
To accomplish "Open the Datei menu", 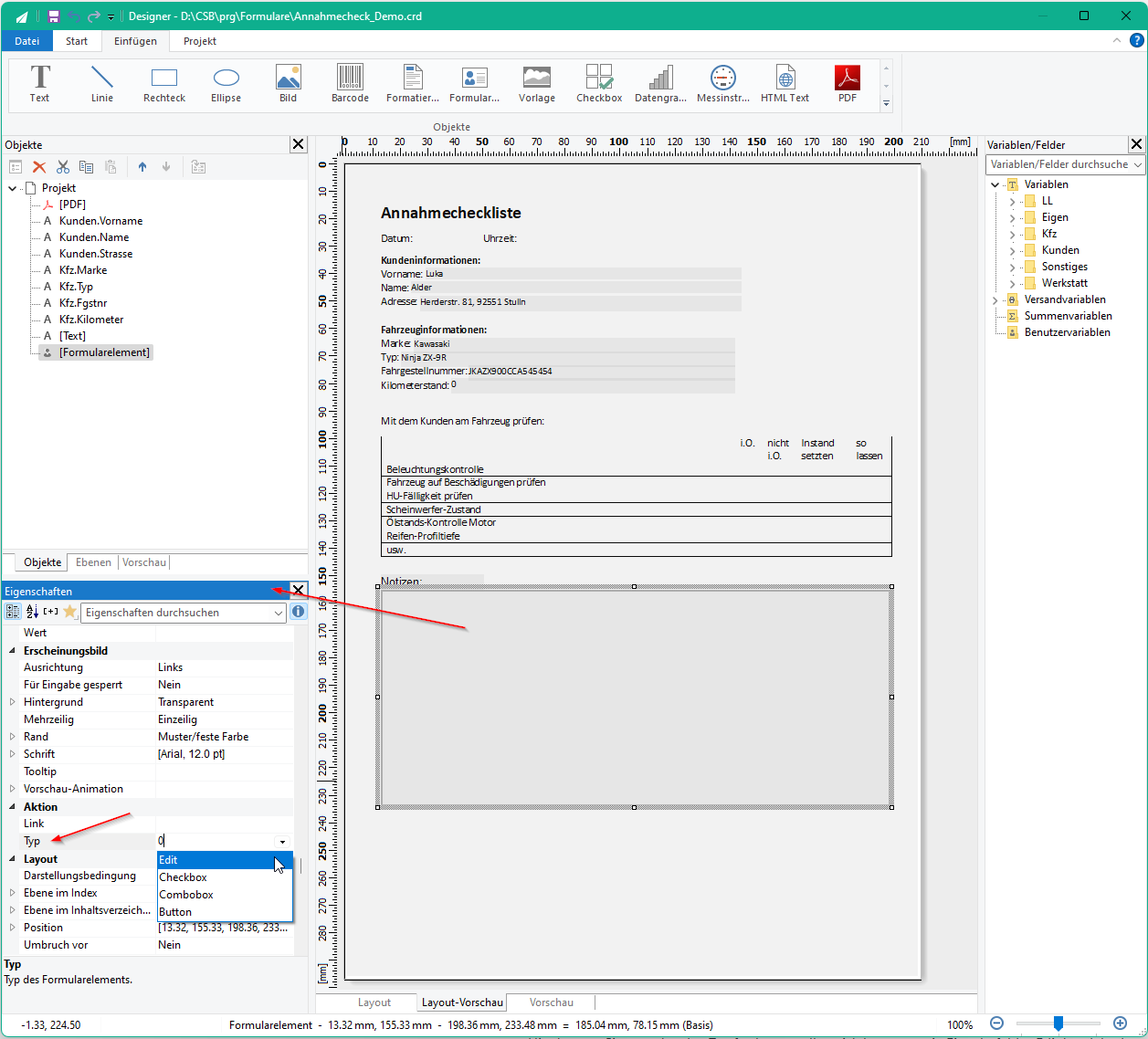I will tap(27, 41).
